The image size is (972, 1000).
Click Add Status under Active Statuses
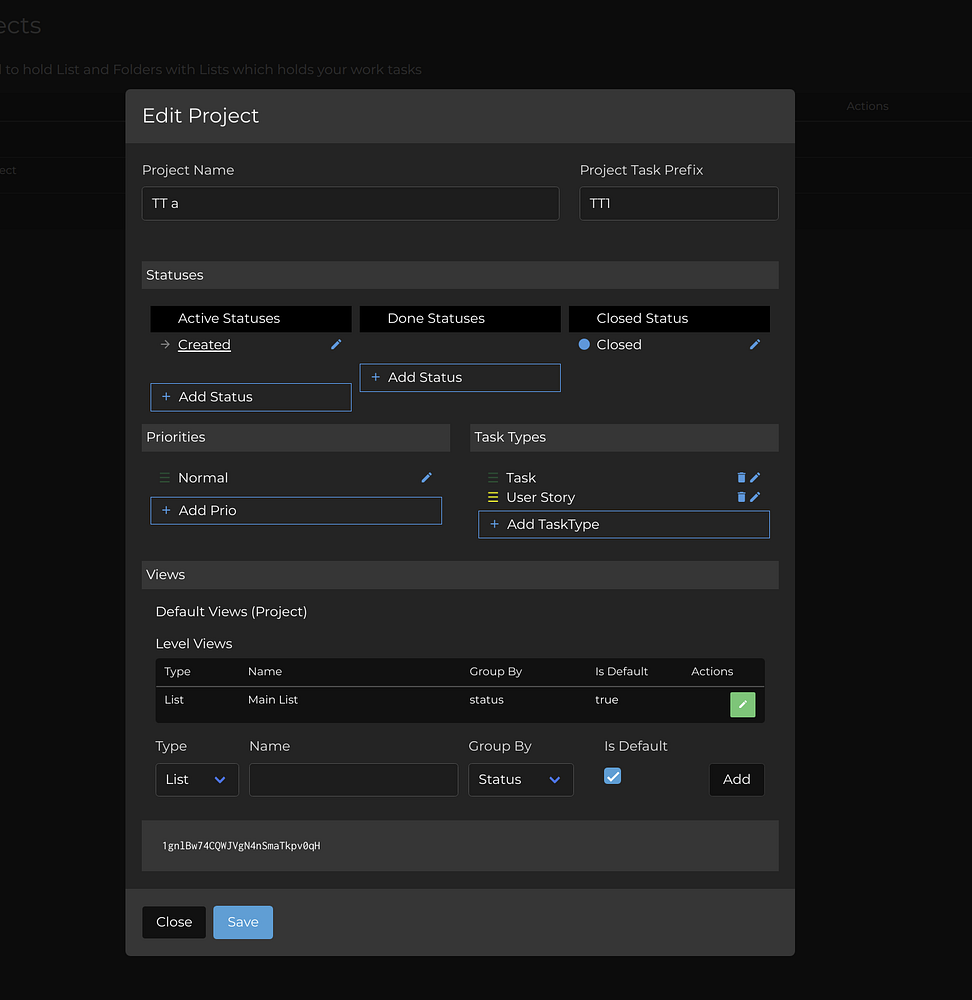pos(251,397)
